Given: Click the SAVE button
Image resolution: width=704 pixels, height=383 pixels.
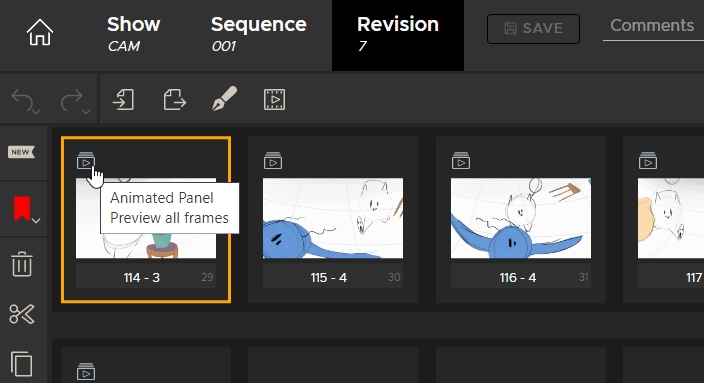Looking at the screenshot, I should 533,29.
